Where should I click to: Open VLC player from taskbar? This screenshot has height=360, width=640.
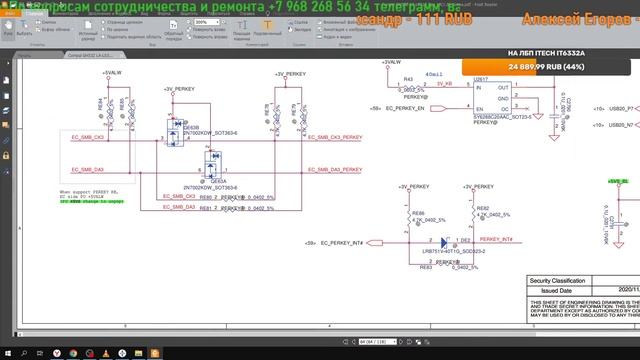click(106, 353)
